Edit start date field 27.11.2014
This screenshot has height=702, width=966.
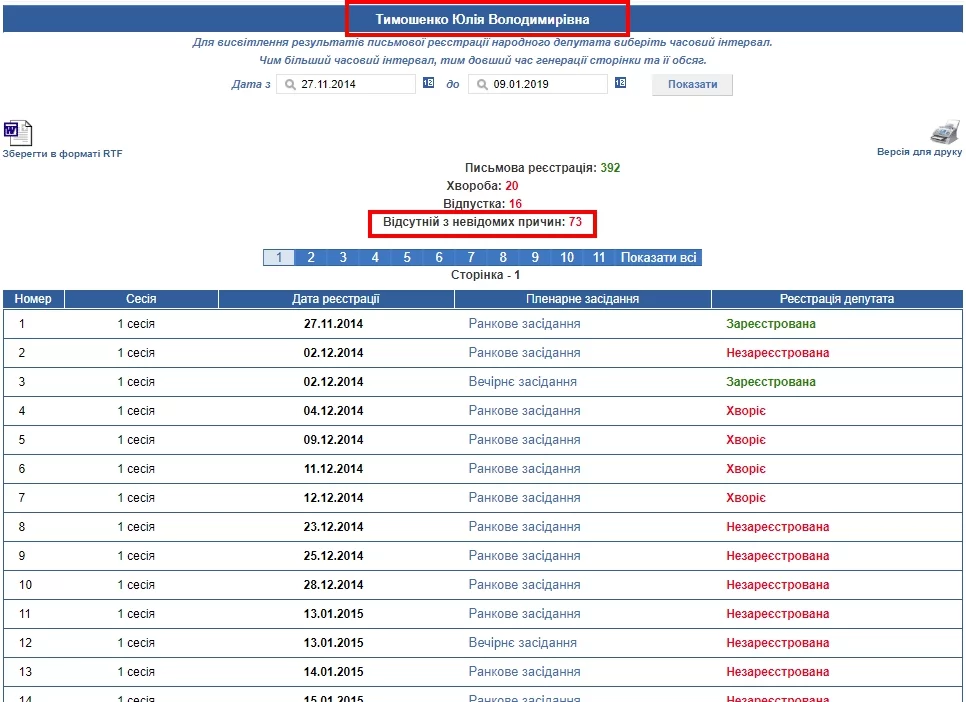[x=346, y=84]
